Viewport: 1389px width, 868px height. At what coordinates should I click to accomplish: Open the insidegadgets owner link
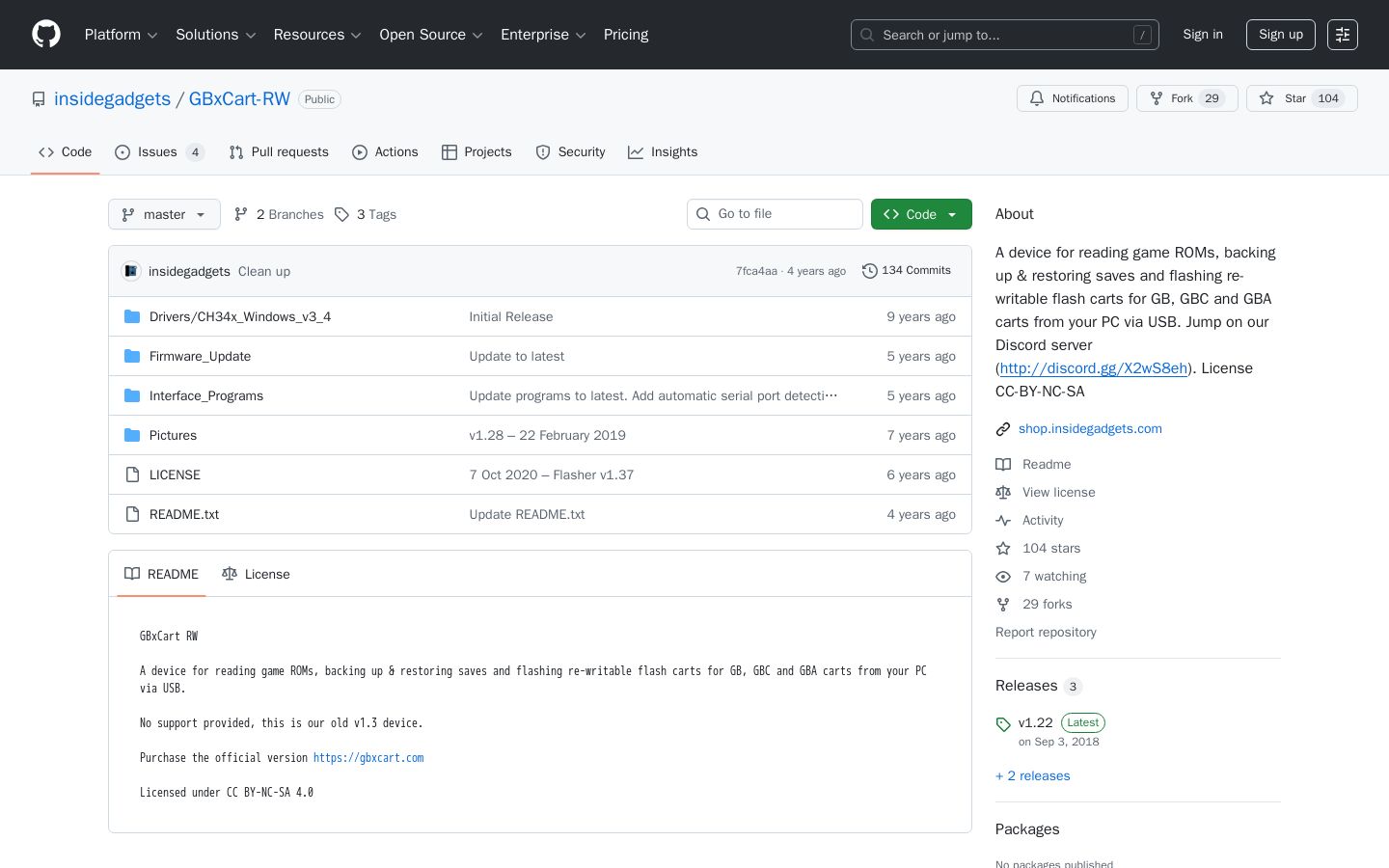112,99
